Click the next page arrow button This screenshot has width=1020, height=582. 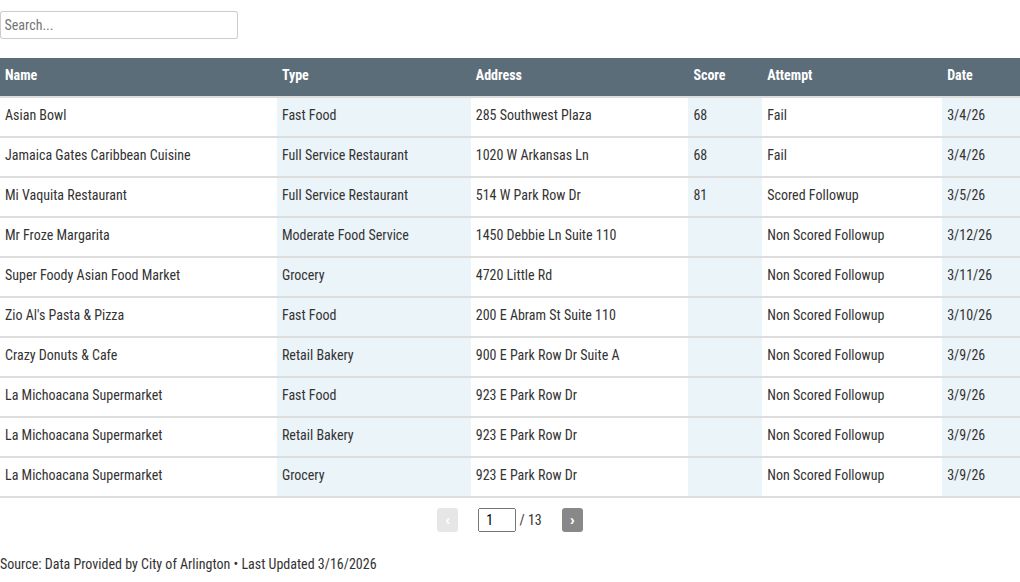[x=572, y=520]
